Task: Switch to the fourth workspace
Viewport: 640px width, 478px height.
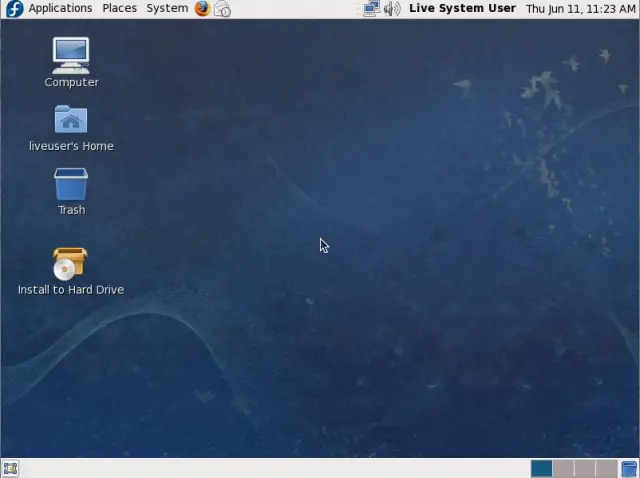Action: (607, 468)
